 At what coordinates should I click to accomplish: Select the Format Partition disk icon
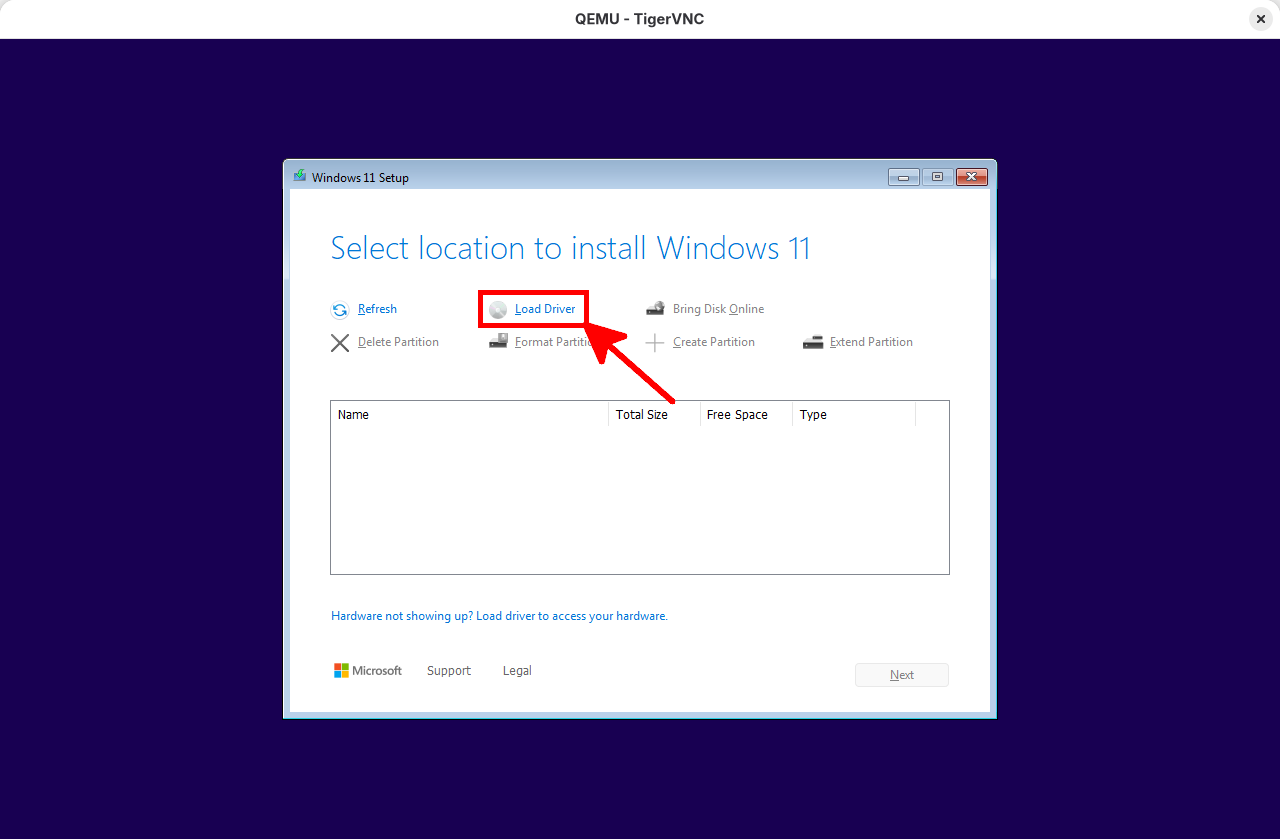pos(498,341)
